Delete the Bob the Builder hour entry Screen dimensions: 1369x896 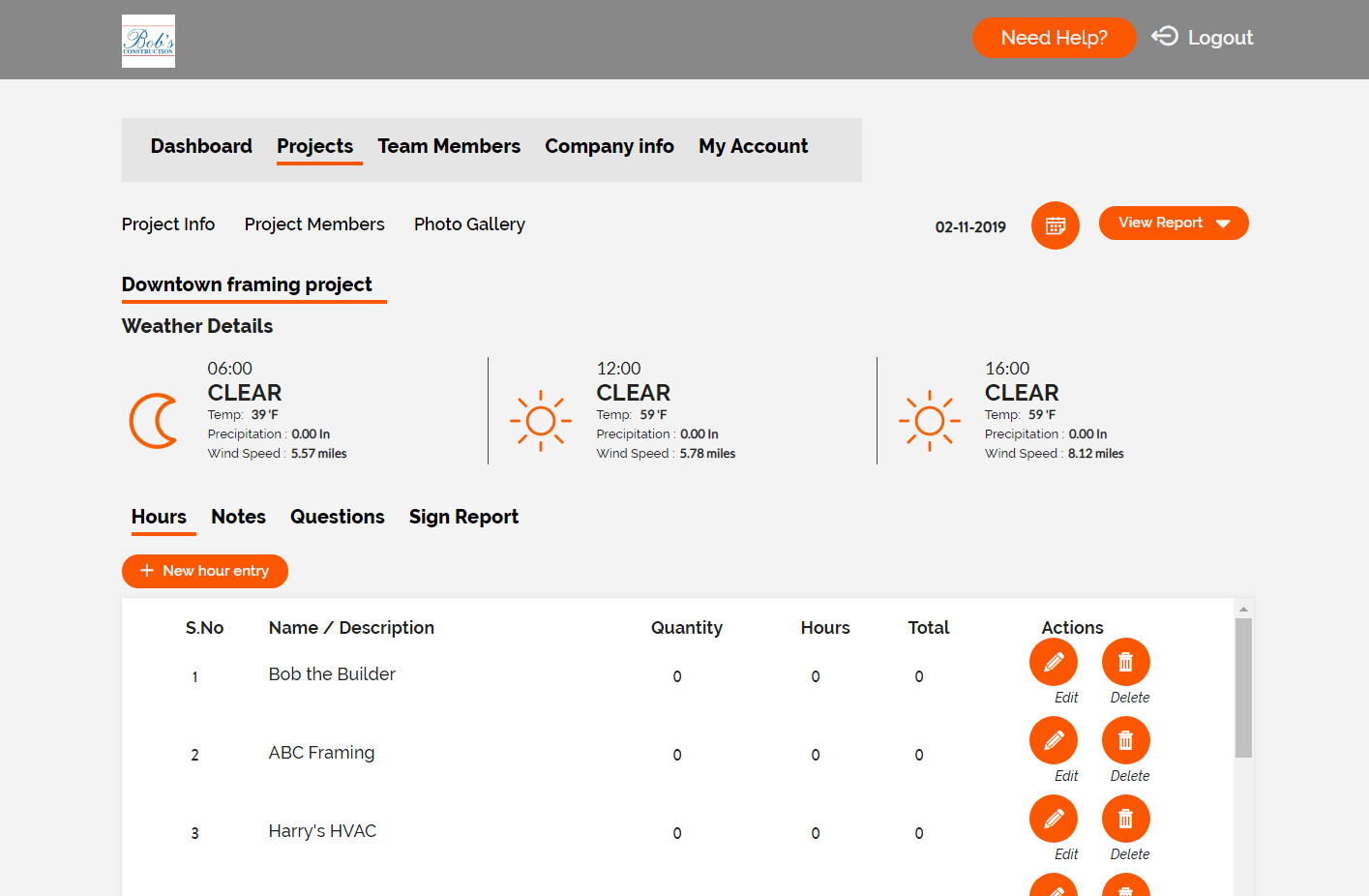pos(1125,663)
